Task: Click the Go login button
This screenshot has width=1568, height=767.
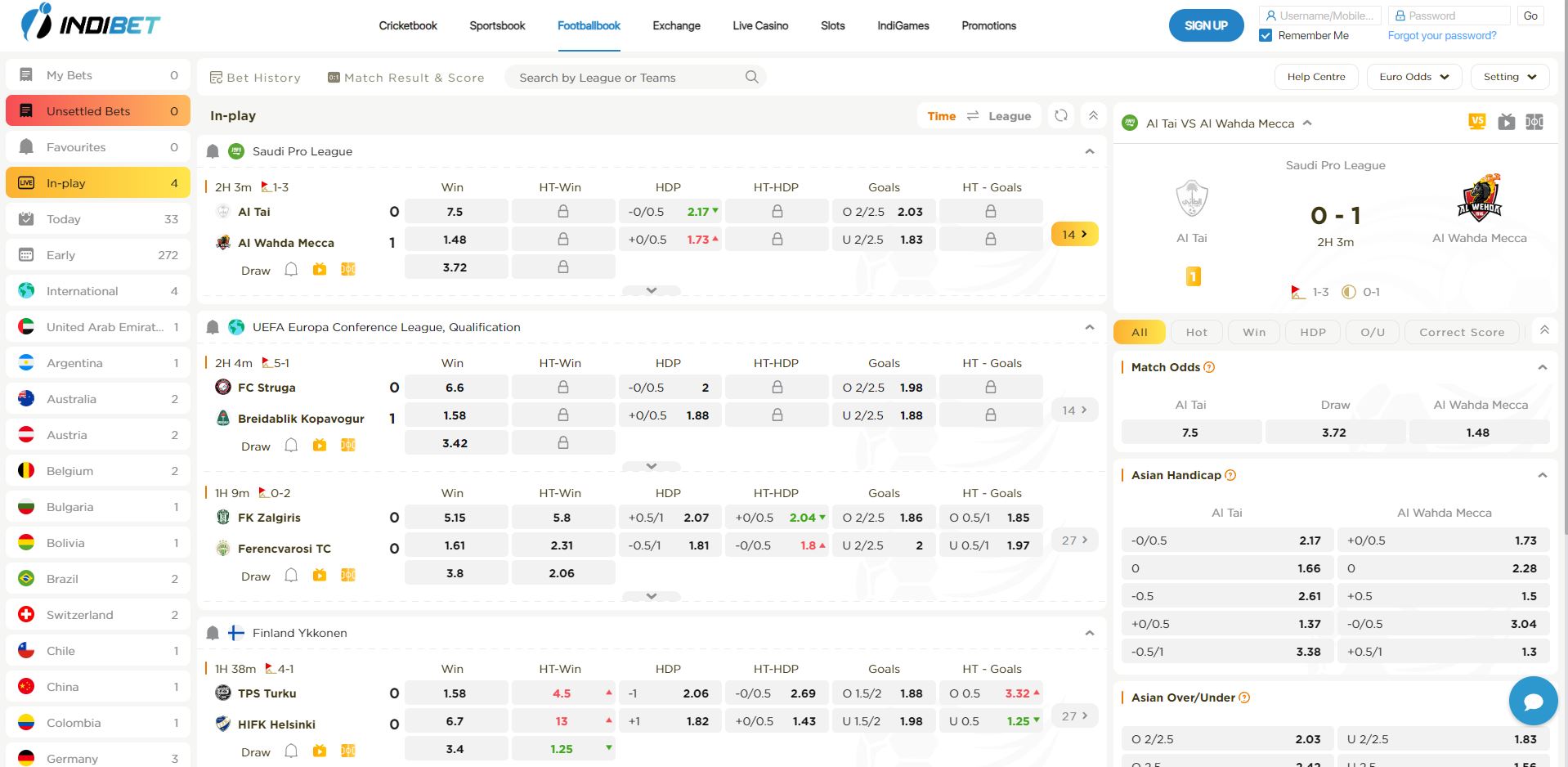Action: coord(1530,16)
